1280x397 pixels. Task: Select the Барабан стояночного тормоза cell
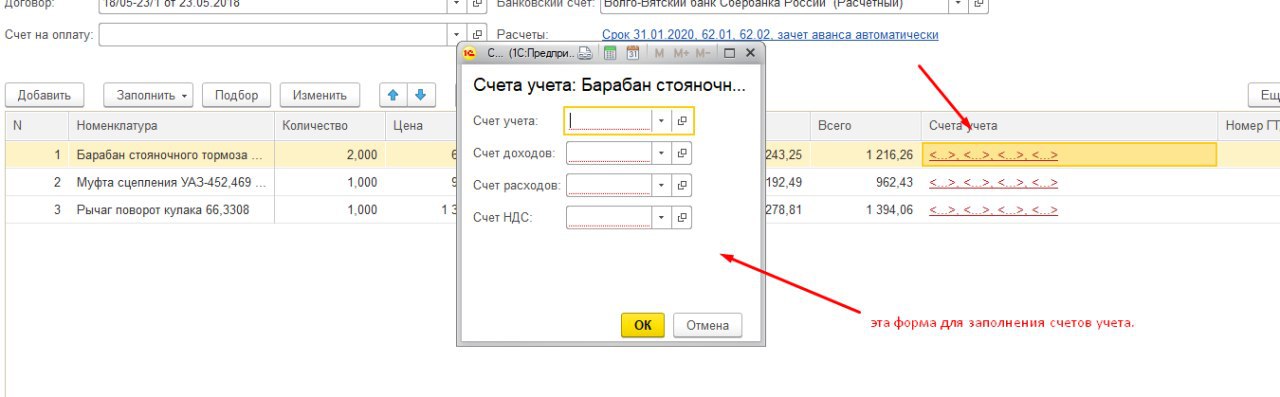(x=171, y=155)
